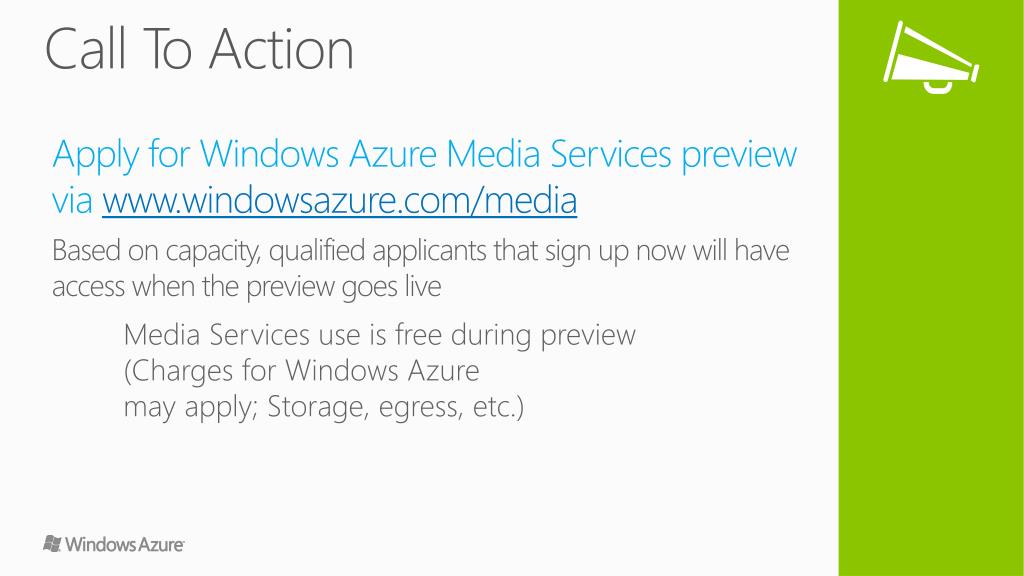The height and width of the screenshot is (576, 1024).
Task: Click the 'Apply for Windows Azure Media Services preview' heading
Action: pos(424,155)
